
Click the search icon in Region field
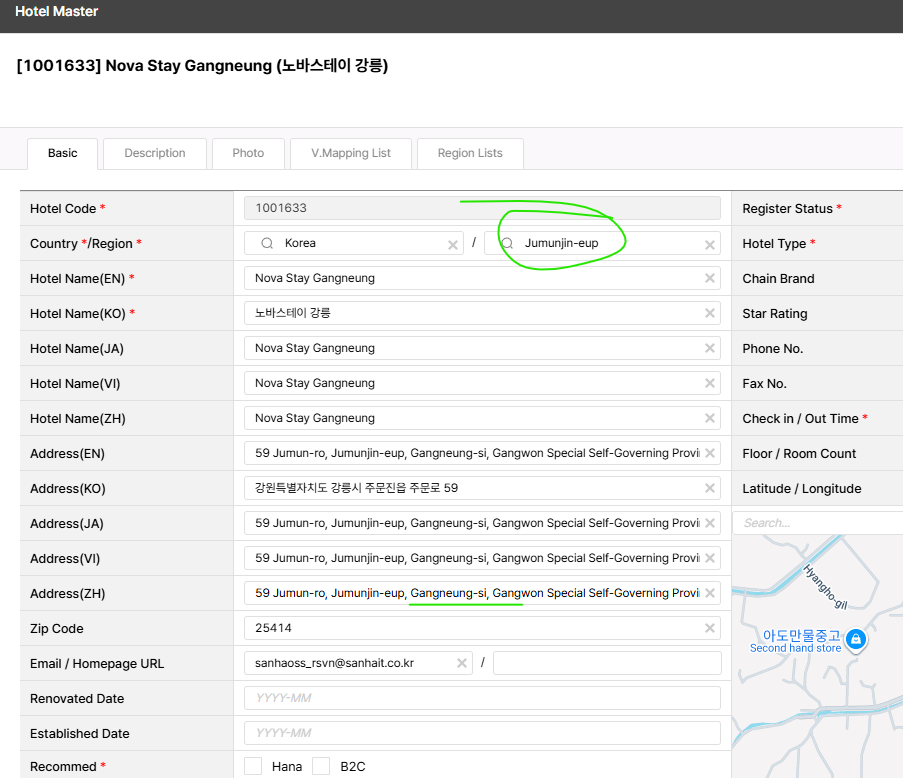click(x=507, y=243)
